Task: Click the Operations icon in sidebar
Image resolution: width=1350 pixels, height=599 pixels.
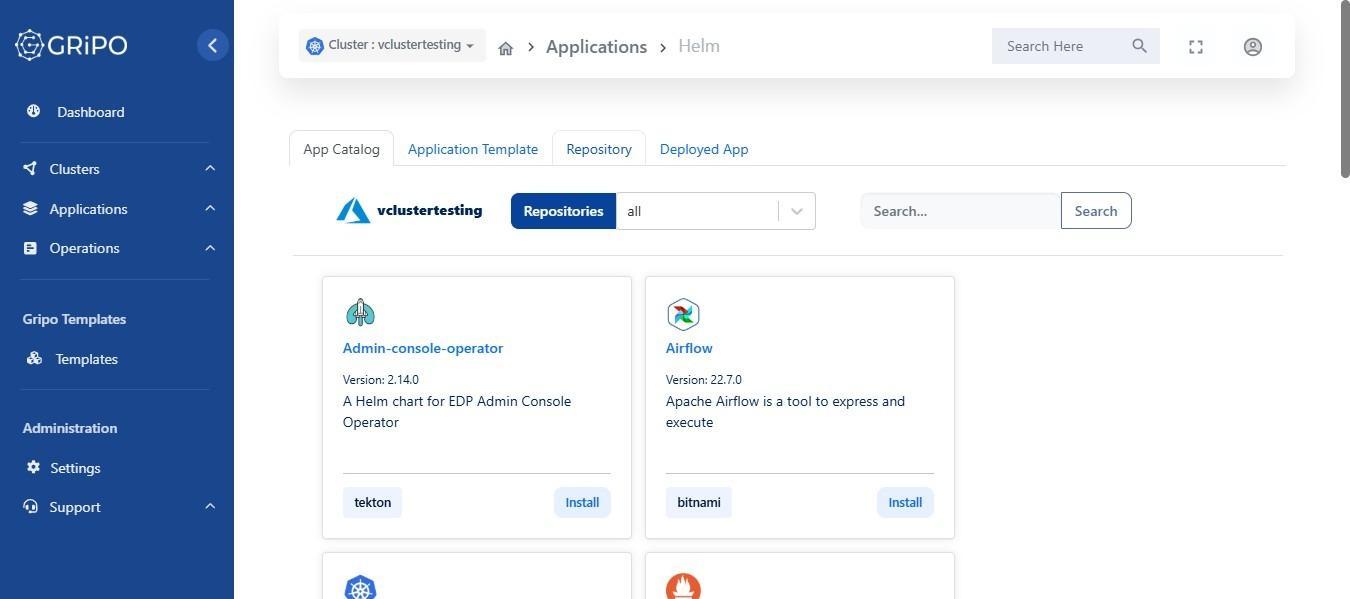Action: (30, 248)
